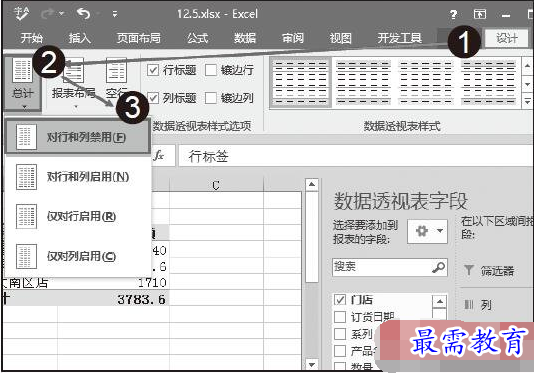Open the 总计 Grand Totals dropdown button
Image resolution: width=534 pixels, height=373 pixels.
click(22, 83)
